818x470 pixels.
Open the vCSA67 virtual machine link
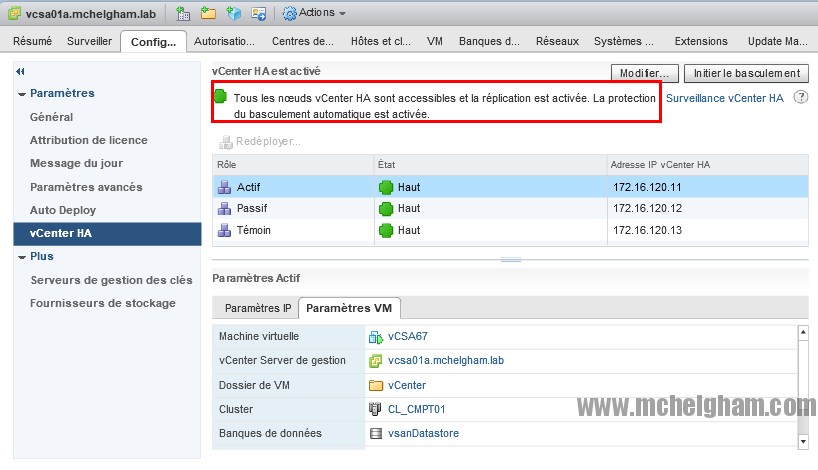pyautogui.click(x=408, y=336)
